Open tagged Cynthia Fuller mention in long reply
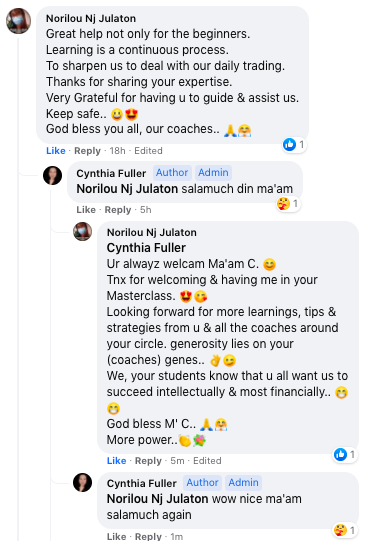The width and height of the screenshot is (375, 541). [x=146, y=248]
